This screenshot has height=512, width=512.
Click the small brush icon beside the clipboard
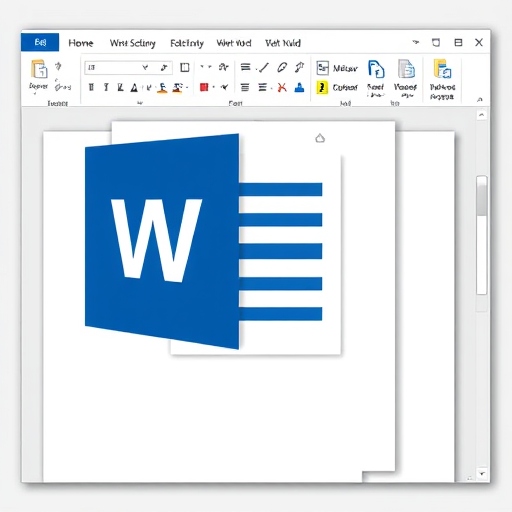coord(59,66)
